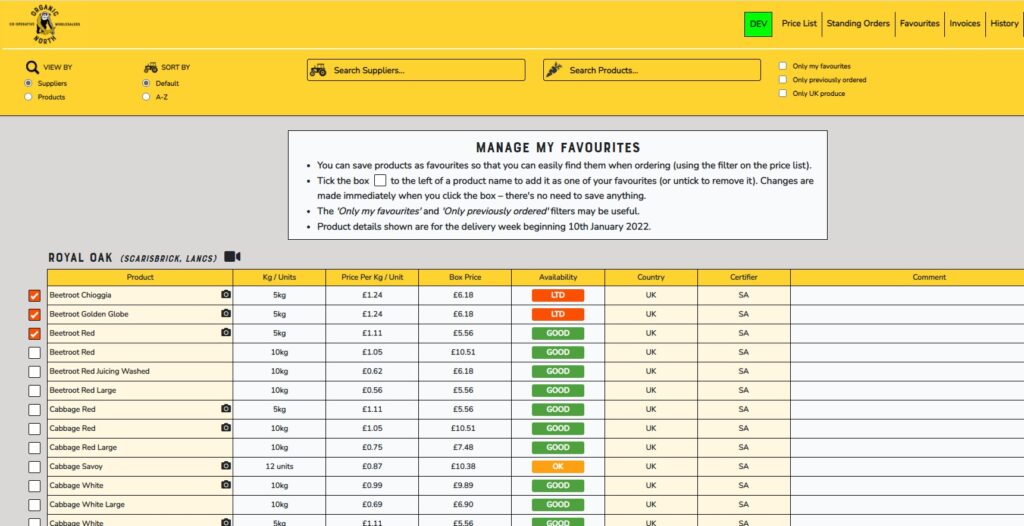Click the Search Products field
Image resolution: width=1024 pixels, height=526 pixels.
[652, 70]
